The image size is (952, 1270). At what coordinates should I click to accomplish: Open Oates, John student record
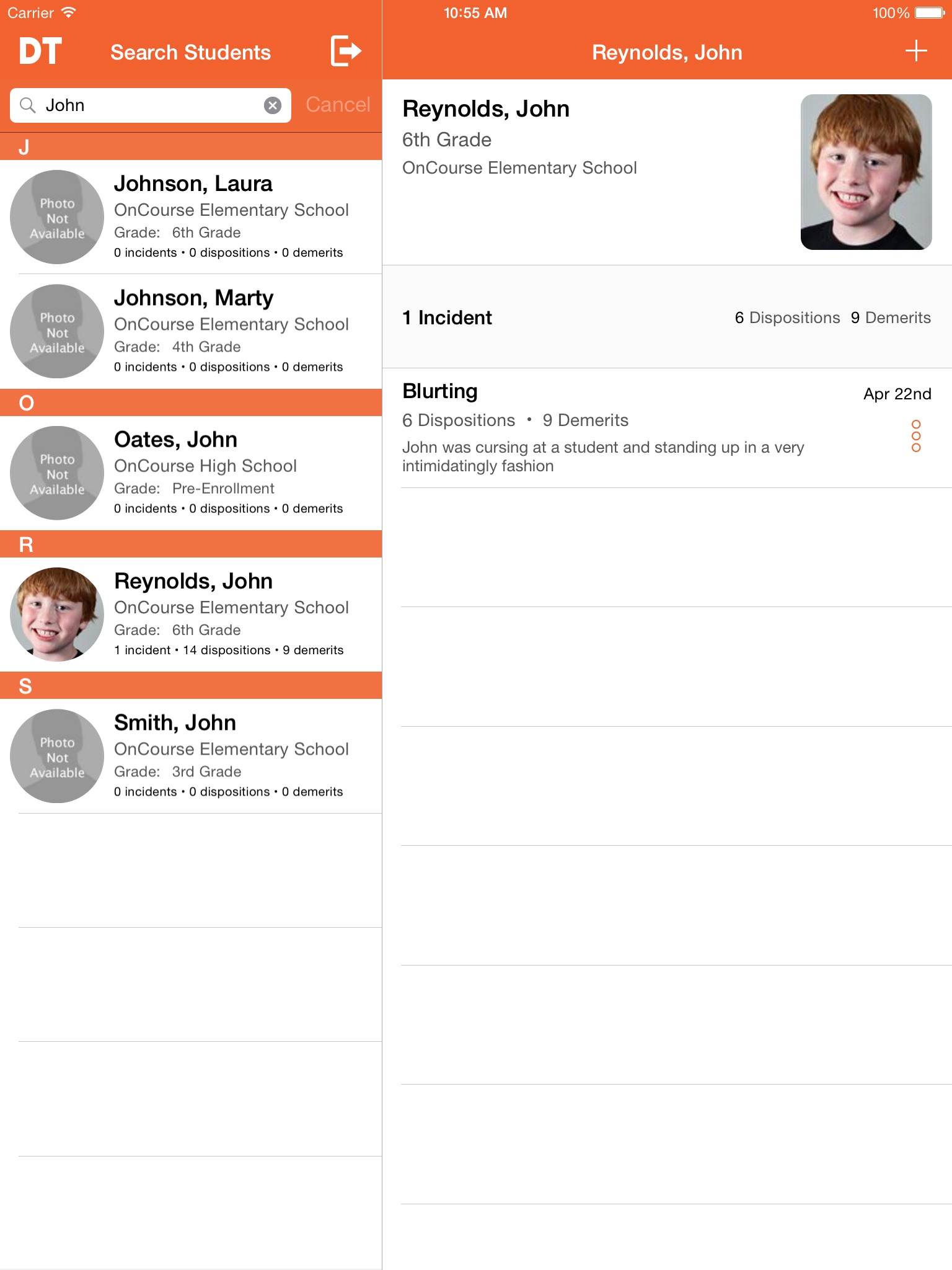pos(191,473)
